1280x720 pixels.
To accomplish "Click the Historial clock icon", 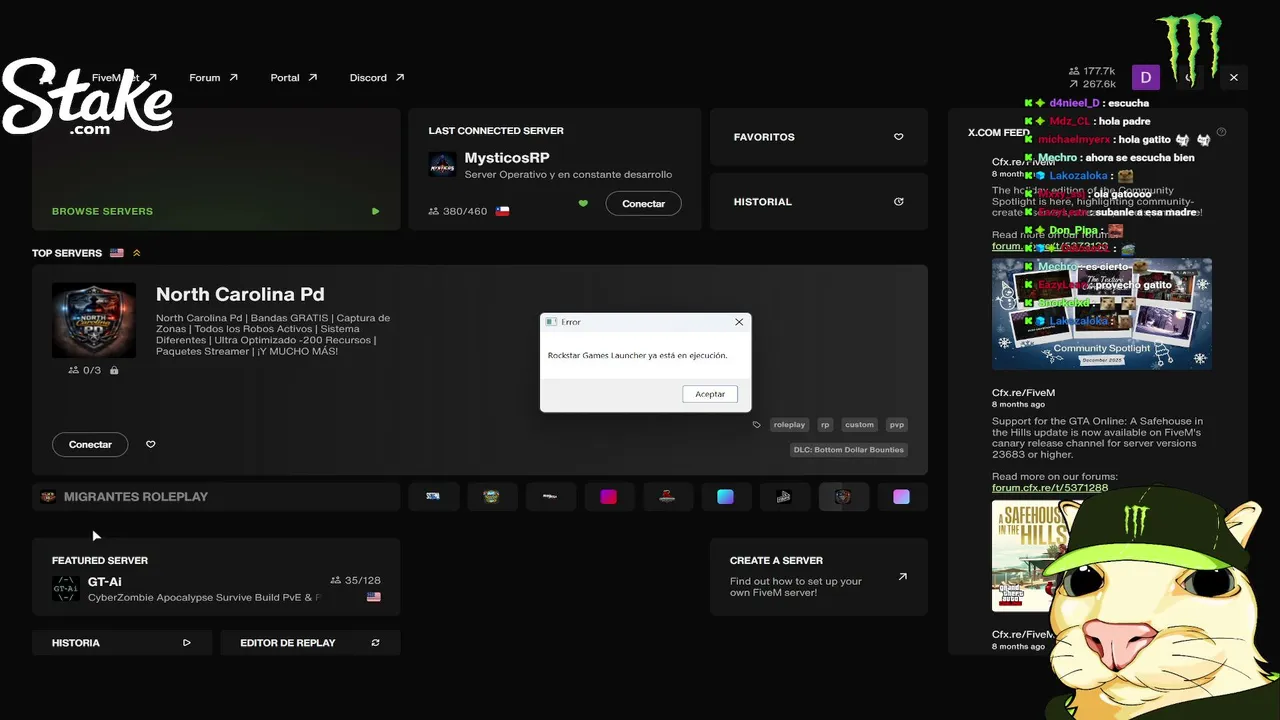I will (x=898, y=202).
